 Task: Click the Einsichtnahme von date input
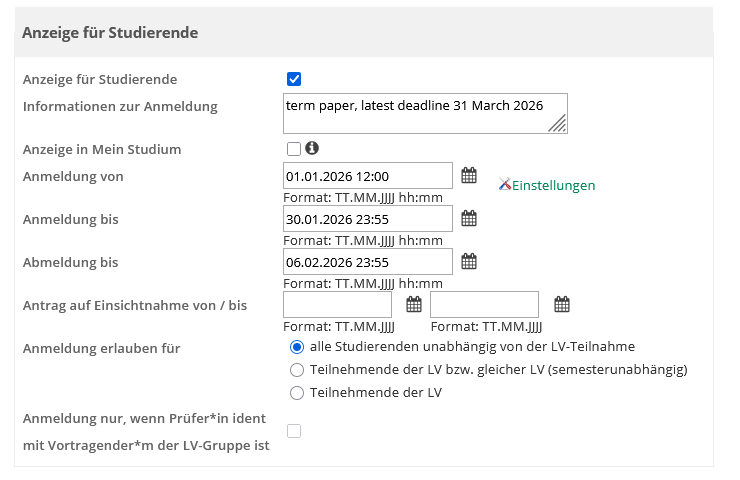coord(338,305)
